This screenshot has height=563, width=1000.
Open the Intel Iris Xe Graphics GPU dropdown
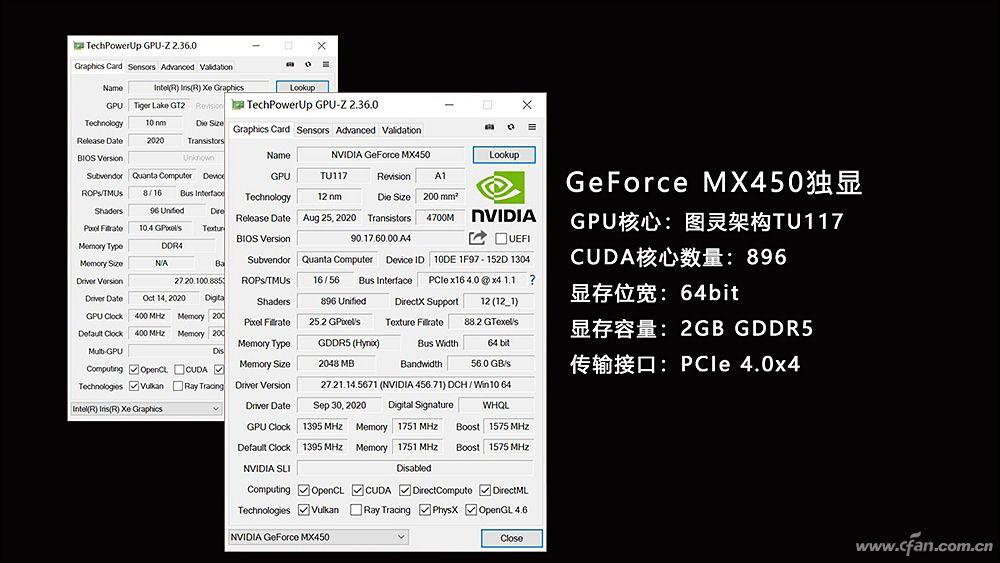pos(146,409)
